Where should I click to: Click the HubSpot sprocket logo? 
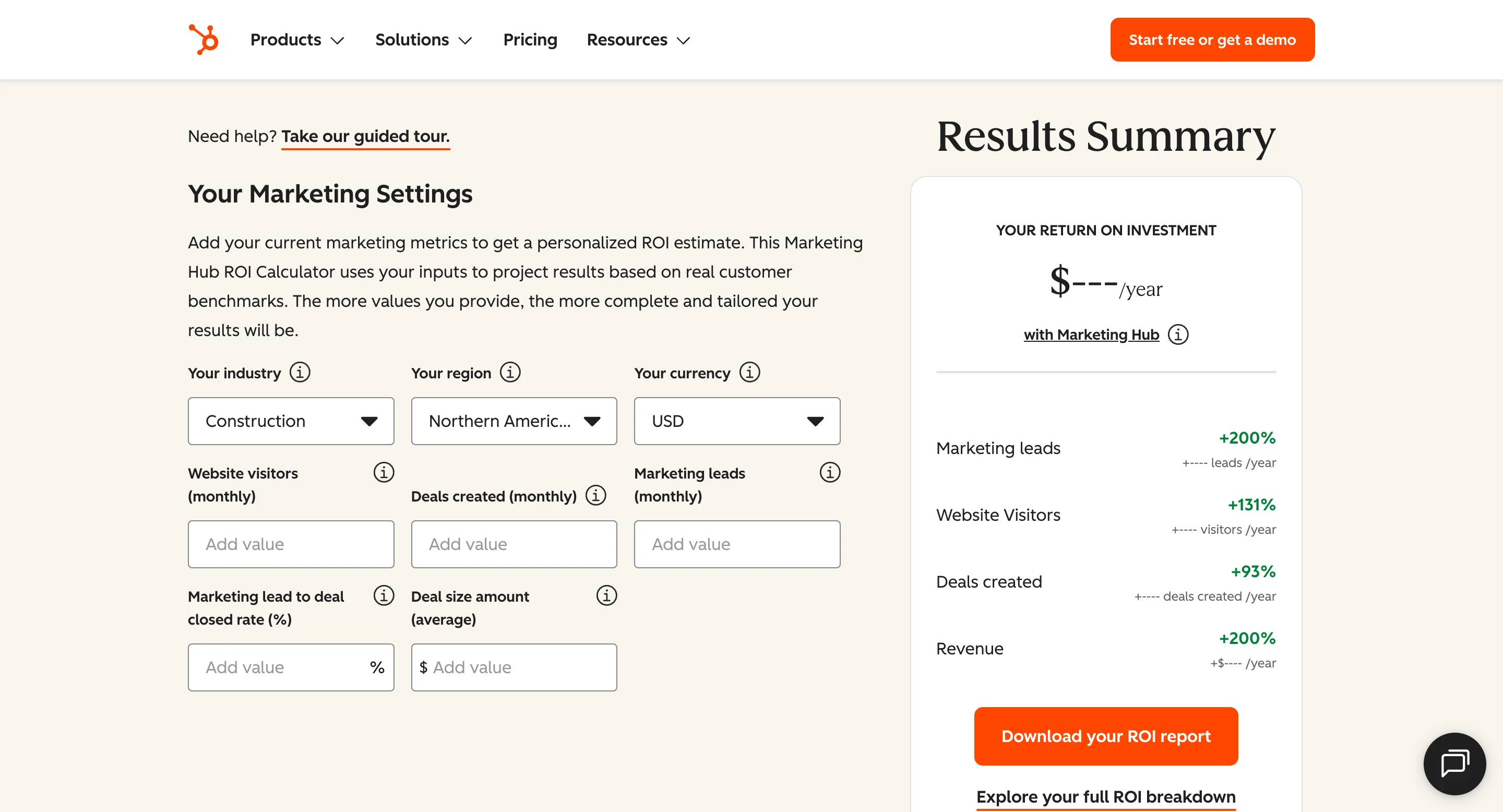pos(204,39)
